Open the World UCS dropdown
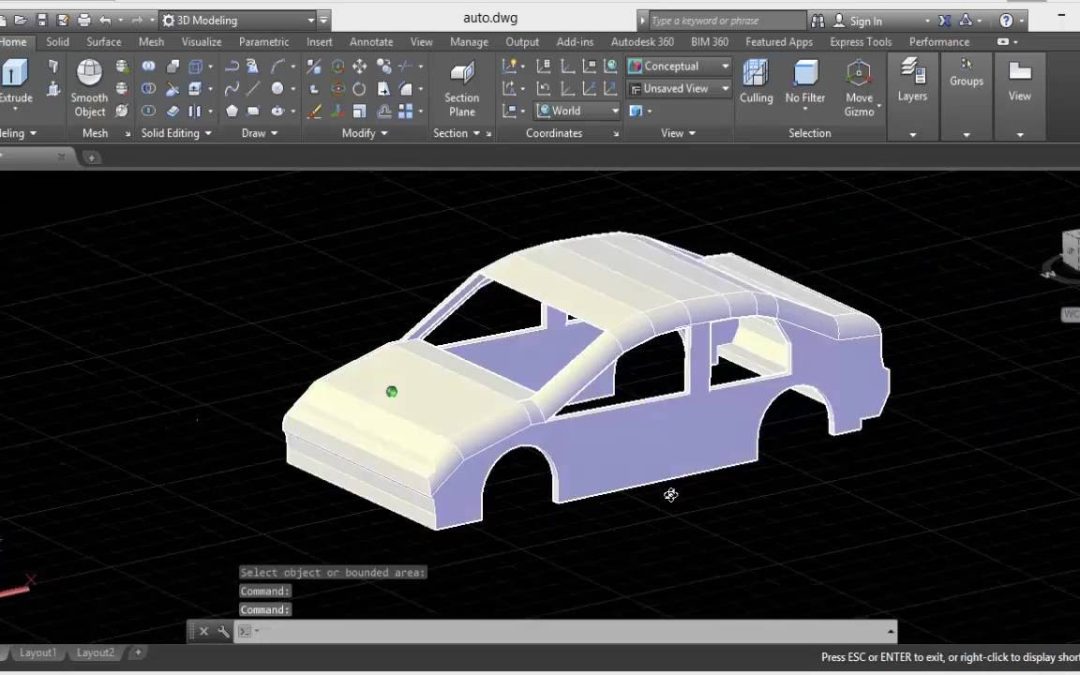Screen dimensions: 1080x675 click(x=577, y=110)
